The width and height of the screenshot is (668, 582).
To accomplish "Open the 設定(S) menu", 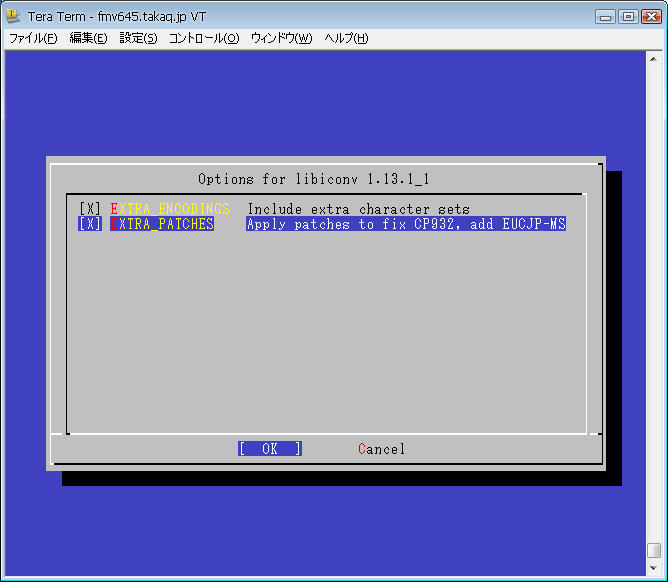I will [x=138, y=38].
